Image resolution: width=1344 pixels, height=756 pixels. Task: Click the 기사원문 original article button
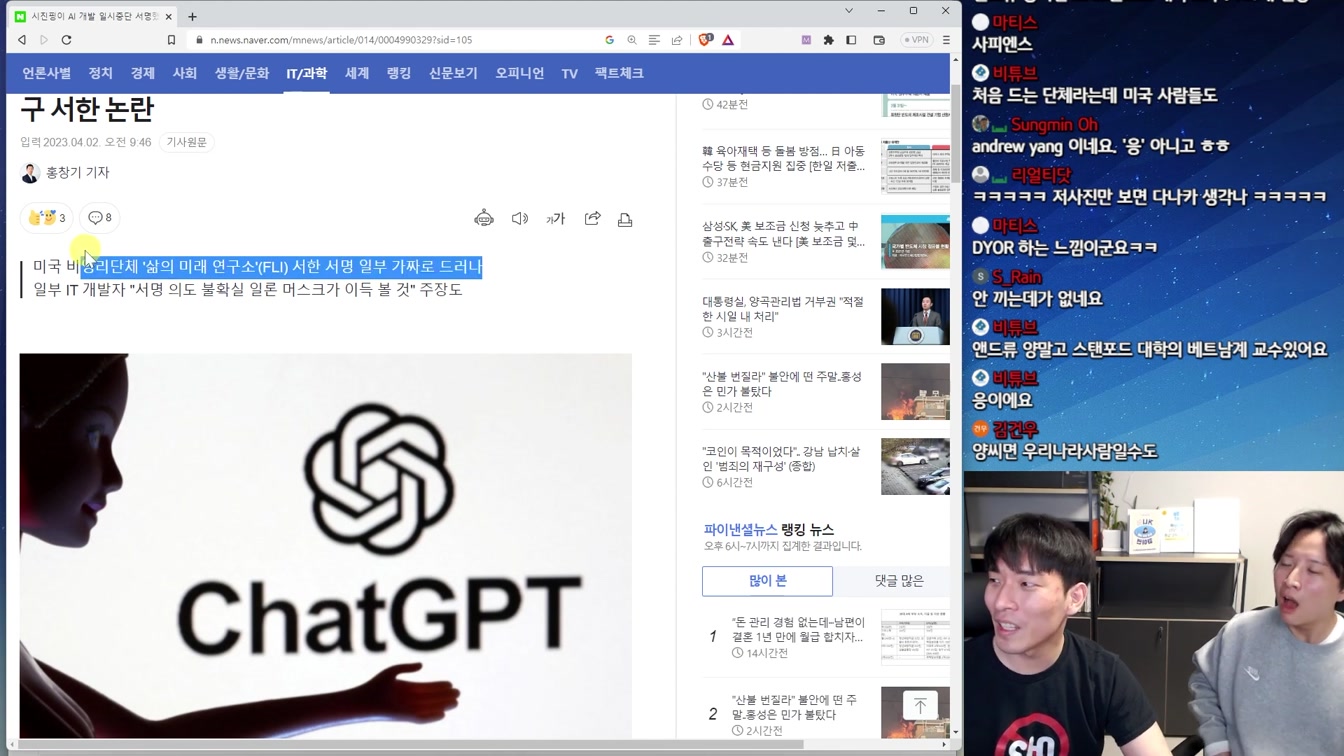(186, 142)
